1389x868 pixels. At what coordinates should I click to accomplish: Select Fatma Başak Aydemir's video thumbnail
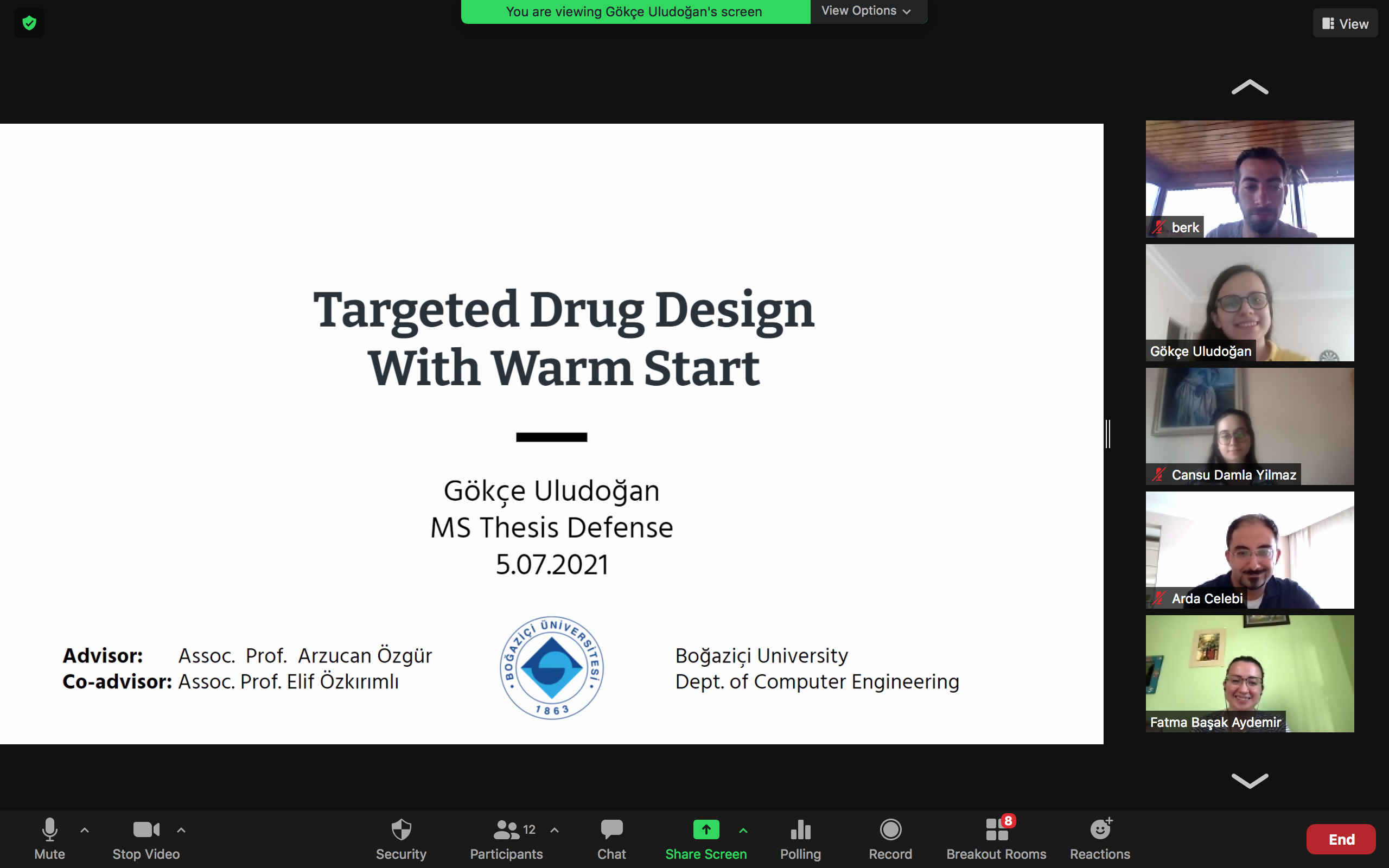click(x=1250, y=673)
